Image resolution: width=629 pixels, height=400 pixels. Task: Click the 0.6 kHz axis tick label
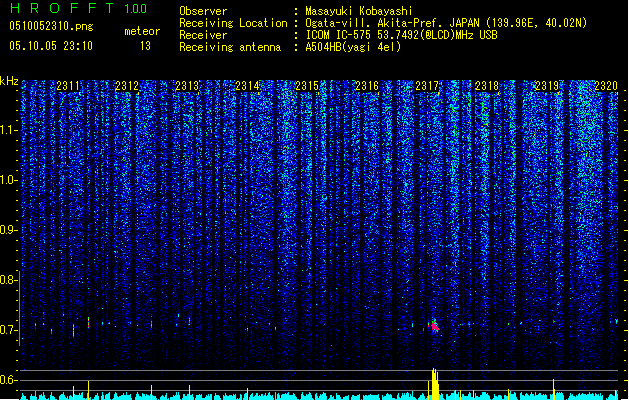pos(9,380)
